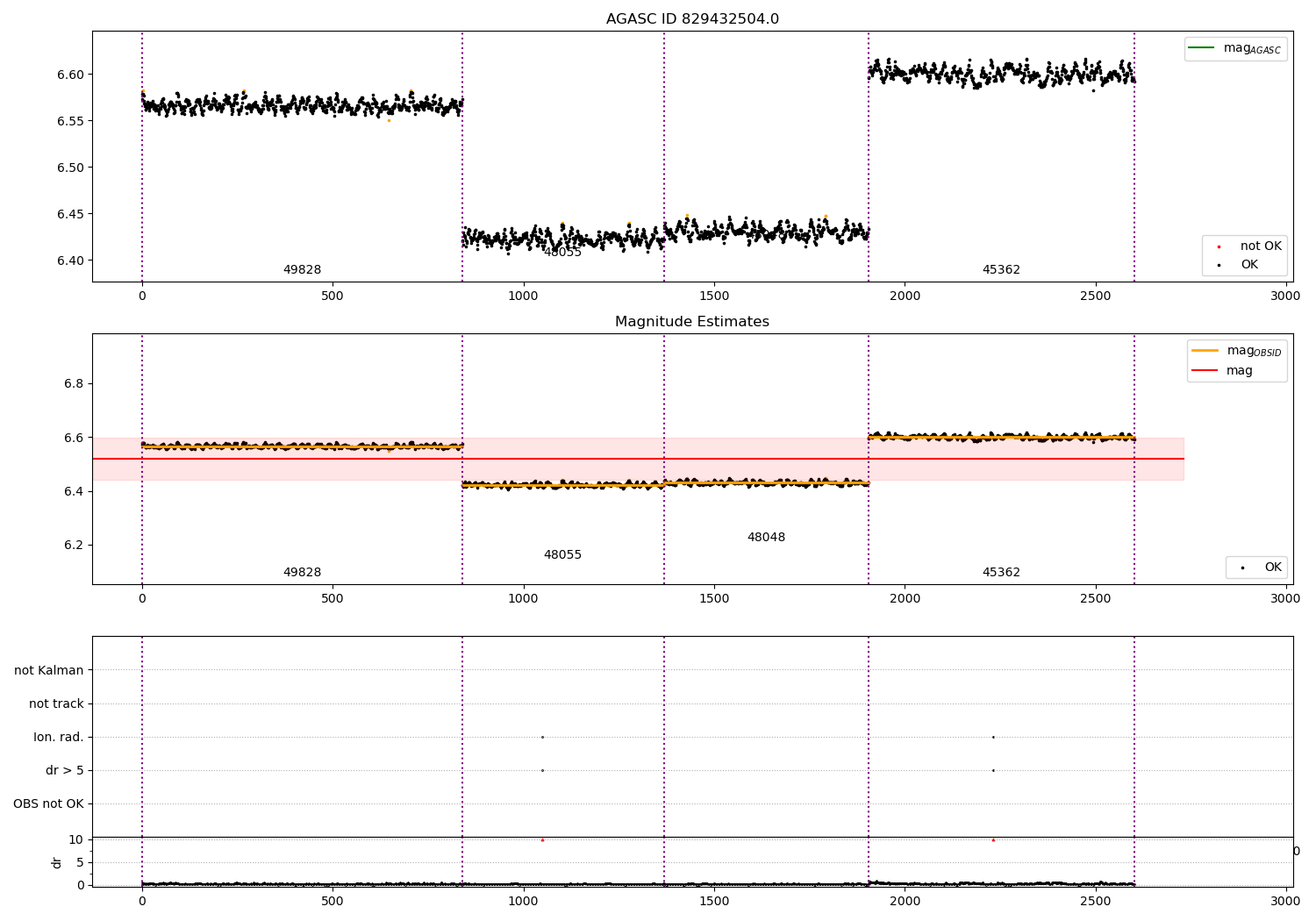Click the black 'OK' marker in top plot legend
This screenshot has height=921, width=1316.
pyautogui.click(x=1219, y=265)
